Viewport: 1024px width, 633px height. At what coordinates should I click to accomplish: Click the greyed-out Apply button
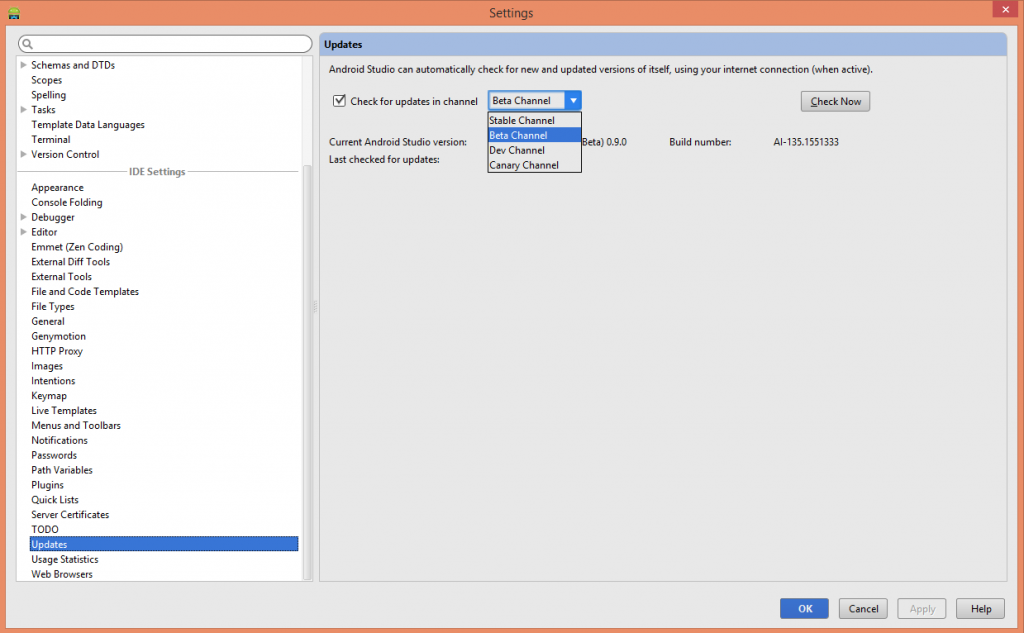pos(922,608)
